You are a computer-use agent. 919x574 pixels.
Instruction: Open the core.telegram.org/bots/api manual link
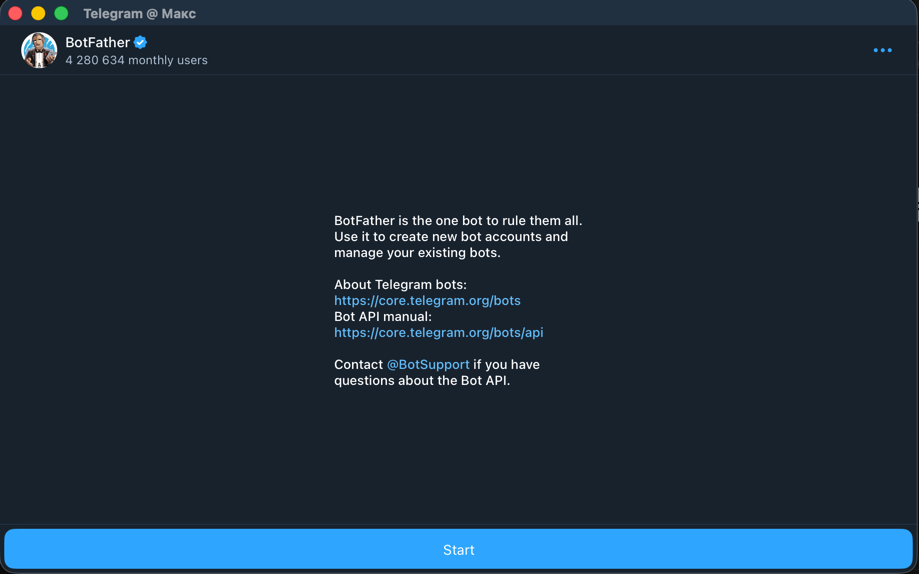(438, 332)
